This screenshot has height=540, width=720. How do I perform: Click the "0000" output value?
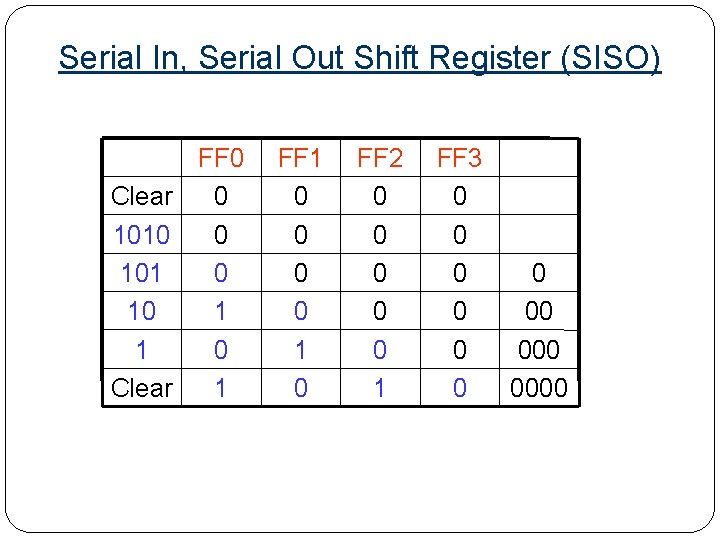click(x=539, y=388)
